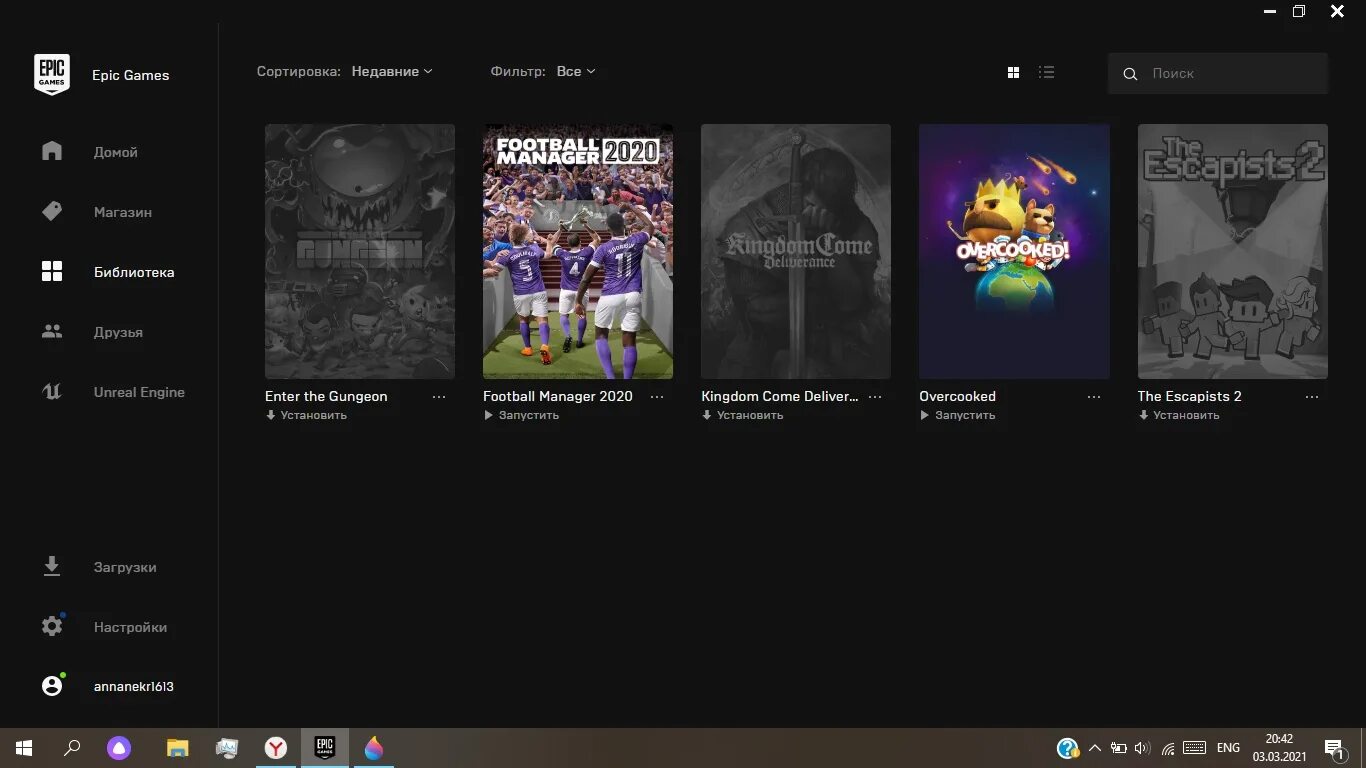Click Установить under The Escapists 2

(1179, 415)
